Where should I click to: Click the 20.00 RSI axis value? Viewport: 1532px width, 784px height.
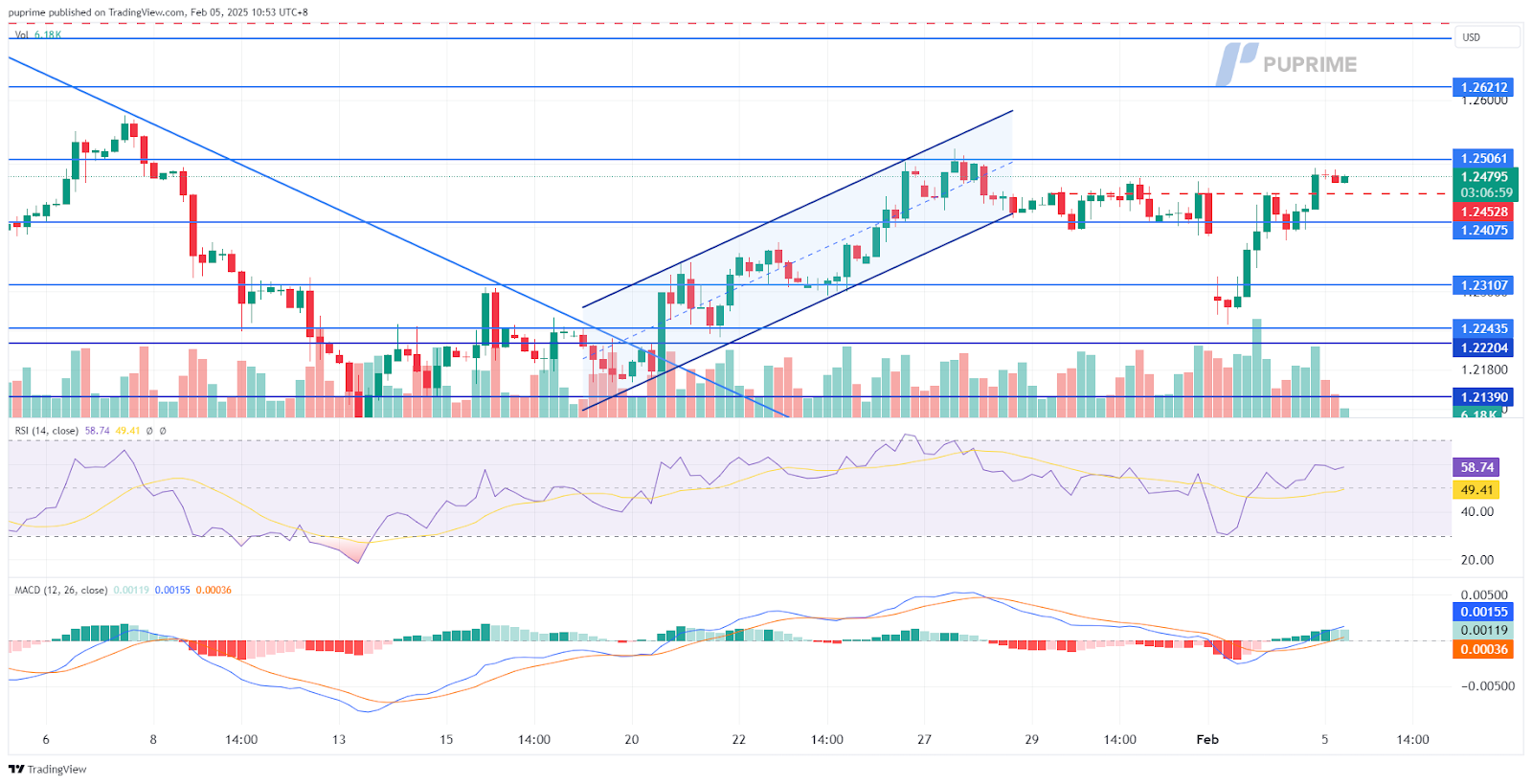pyautogui.click(x=1476, y=560)
